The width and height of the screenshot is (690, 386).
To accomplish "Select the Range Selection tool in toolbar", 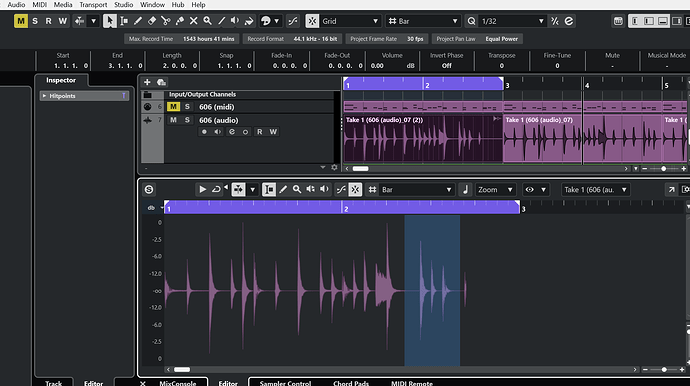I will 124,21.
